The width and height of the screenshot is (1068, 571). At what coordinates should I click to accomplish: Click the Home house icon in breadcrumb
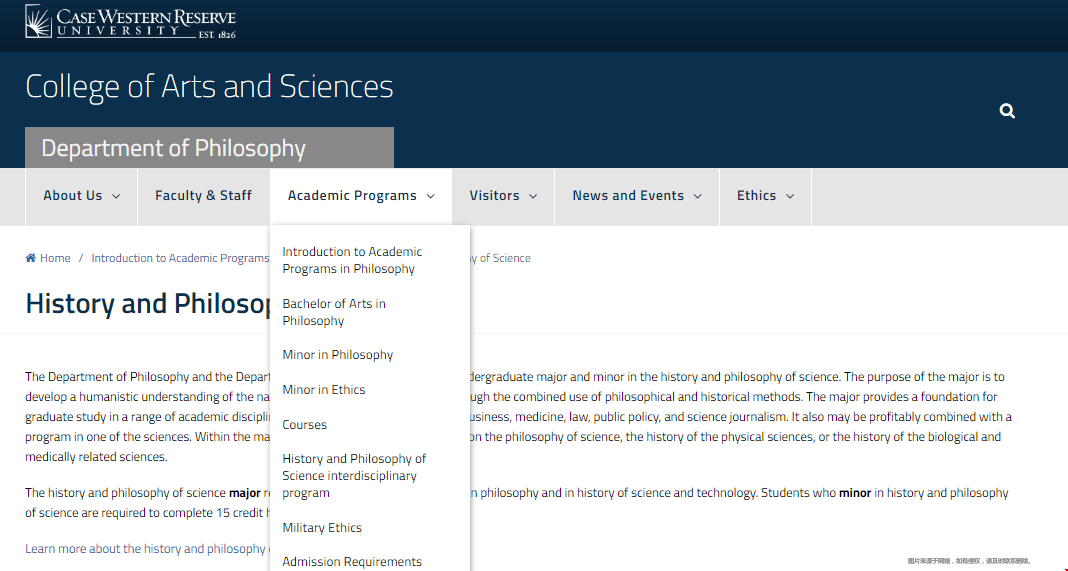[x=31, y=258]
